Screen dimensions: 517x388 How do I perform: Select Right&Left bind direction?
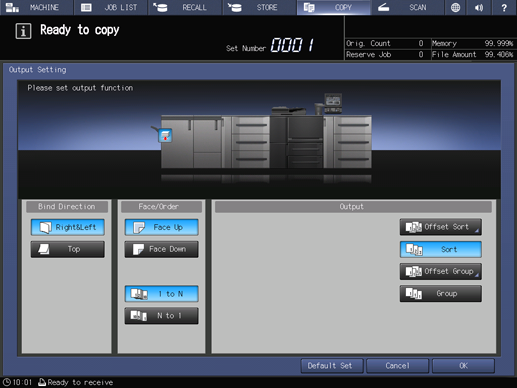click(x=68, y=227)
